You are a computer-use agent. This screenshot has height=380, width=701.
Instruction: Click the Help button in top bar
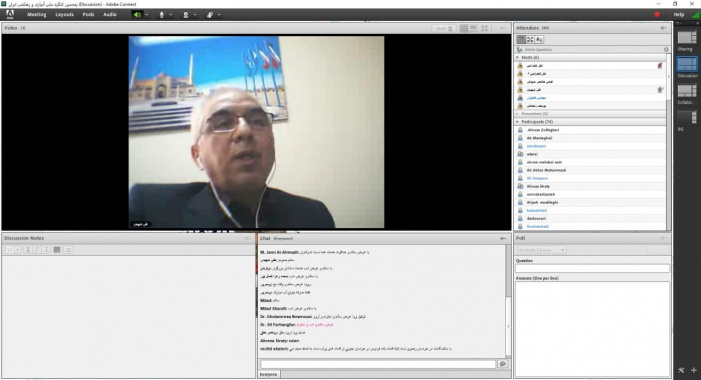(x=679, y=15)
